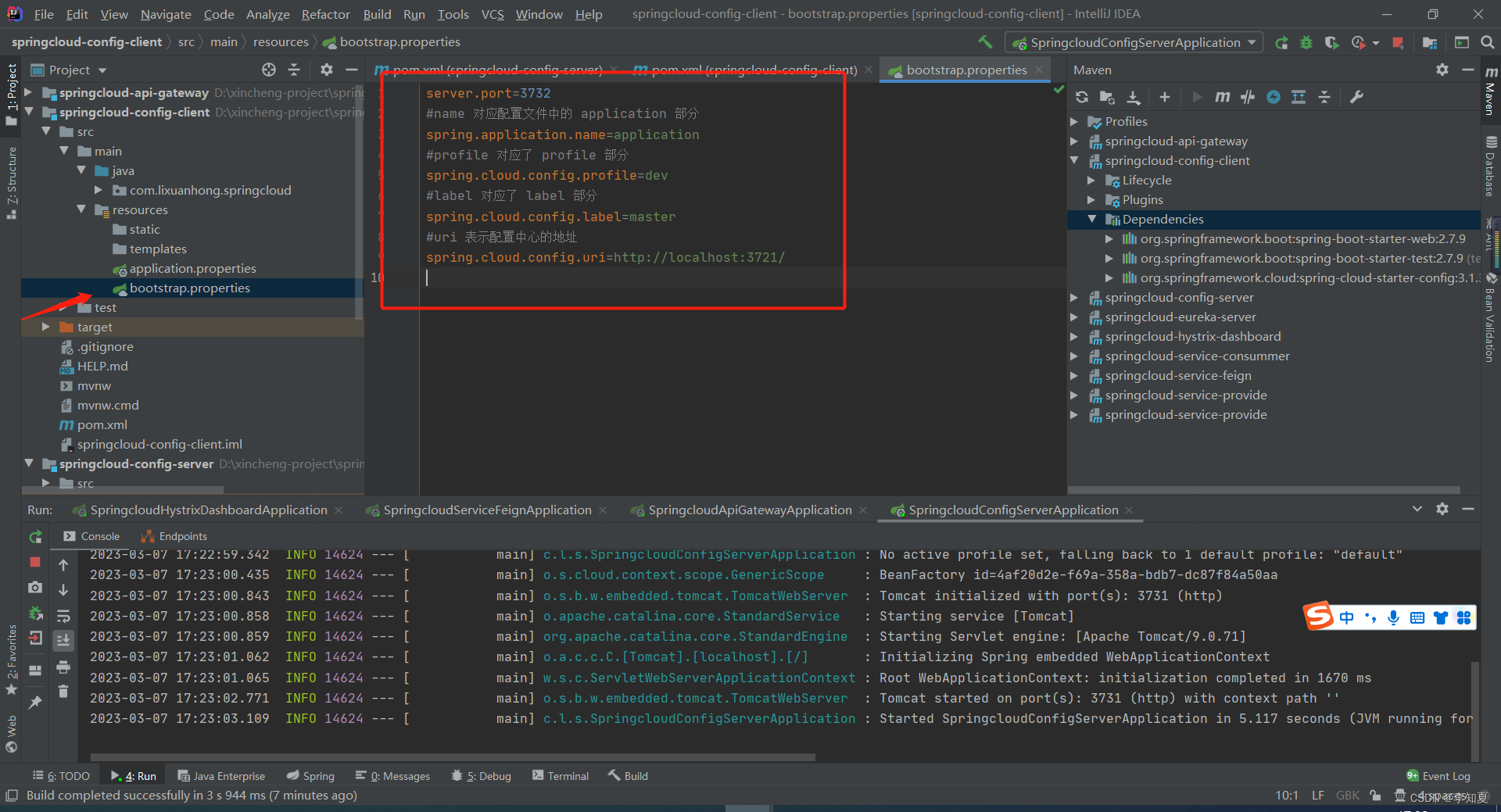
Task: Clear console with trash icon
Action: [x=63, y=692]
